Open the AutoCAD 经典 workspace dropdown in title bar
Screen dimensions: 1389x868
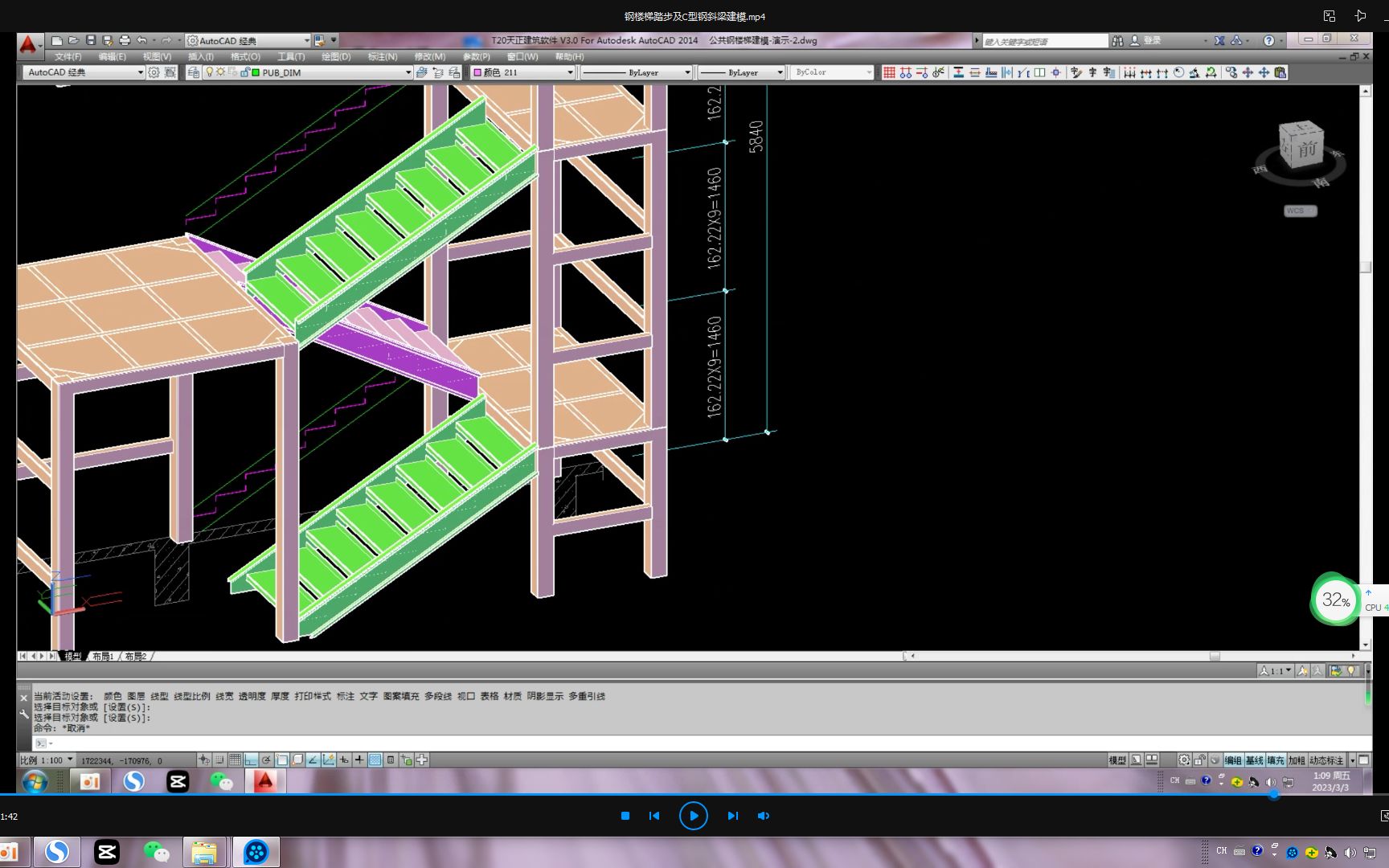point(248,40)
